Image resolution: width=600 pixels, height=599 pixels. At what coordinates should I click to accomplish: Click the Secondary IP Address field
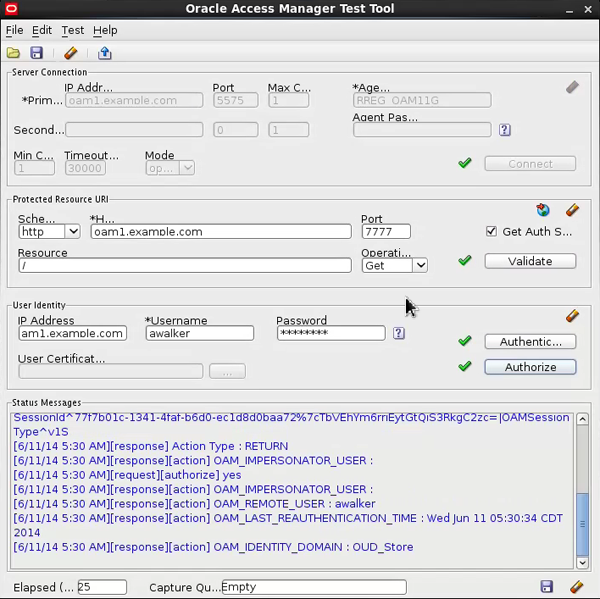pyautogui.click(x=134, y=130)
